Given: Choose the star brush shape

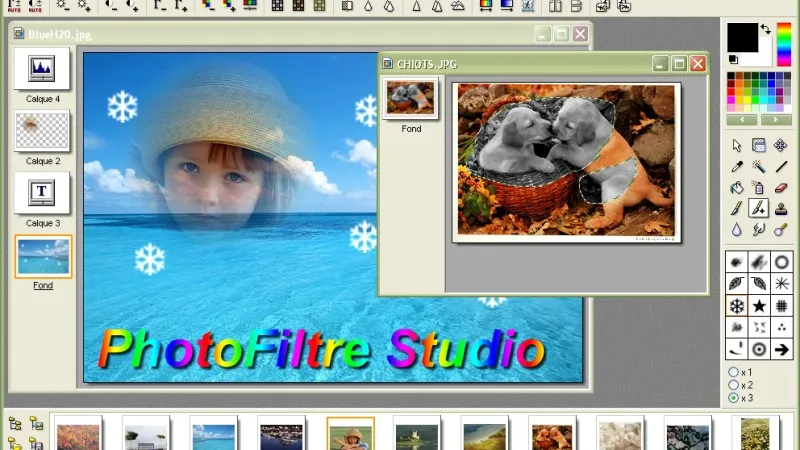Looking at the screenshot, I should coord(759,306).
